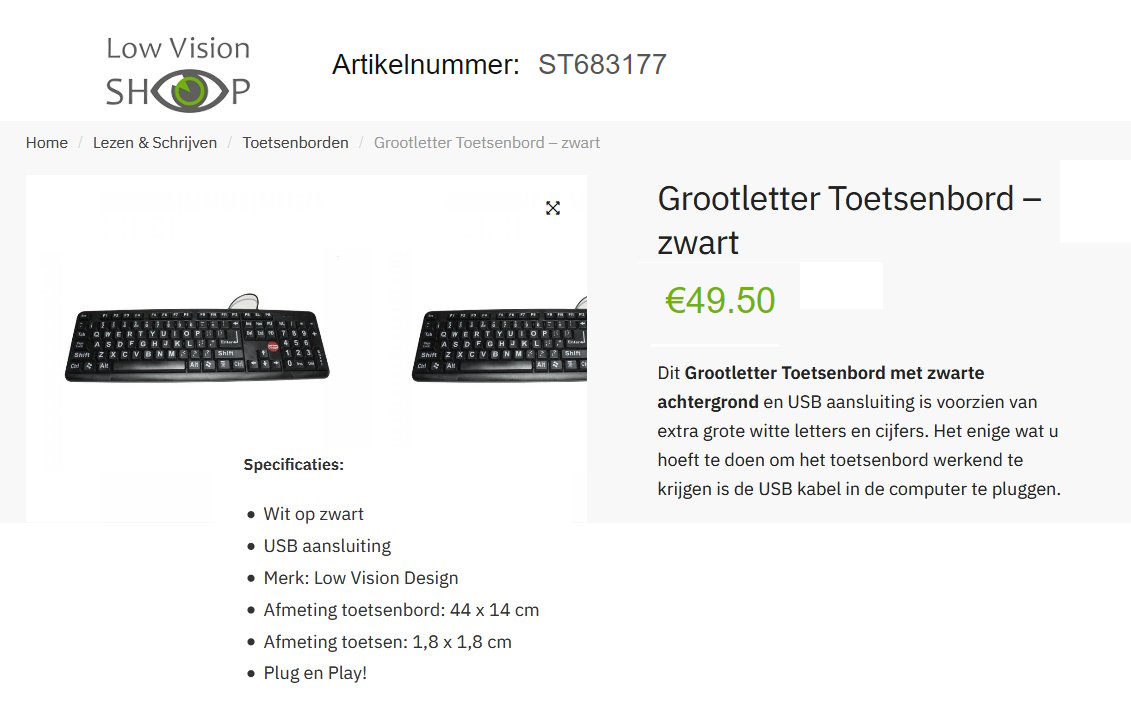The width and height of the screenshot is (1131, 712).
Task: Click the Afmeting toetsenbord 44 x 14 cm line
Action: tap(401, 610)
